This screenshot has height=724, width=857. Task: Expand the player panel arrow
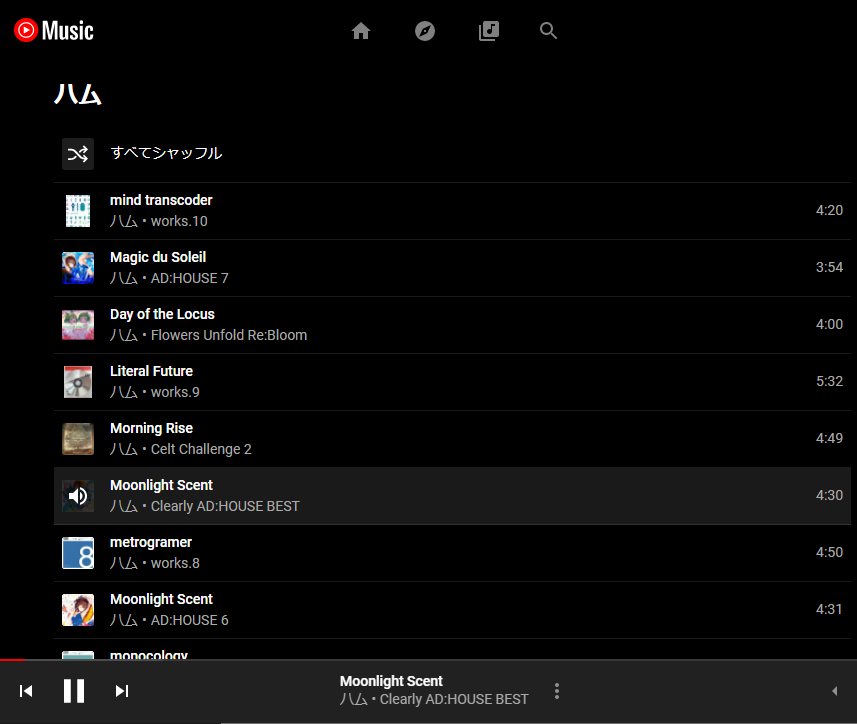835,691
